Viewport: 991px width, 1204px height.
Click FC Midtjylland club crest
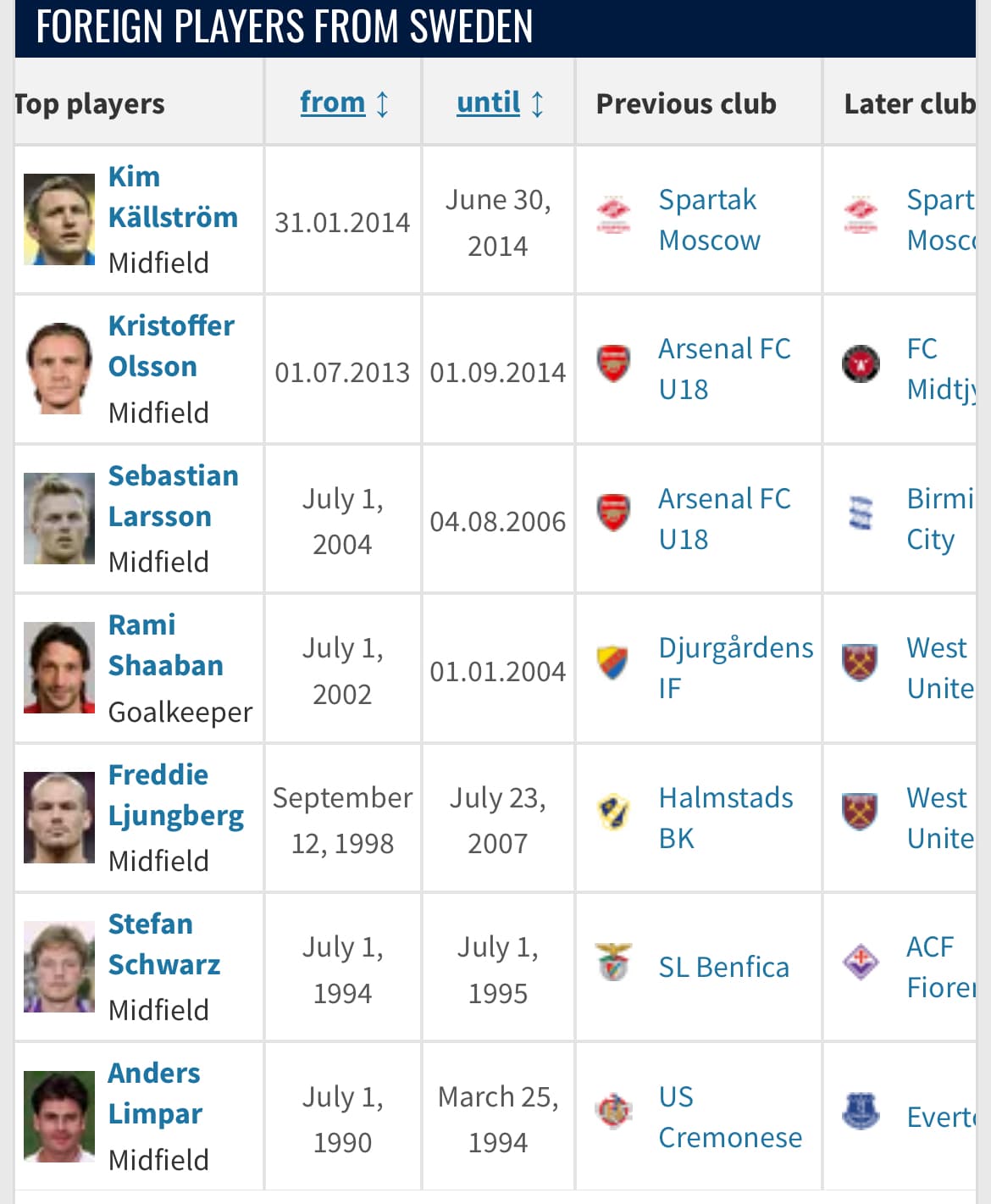click(x=861, y=364)
